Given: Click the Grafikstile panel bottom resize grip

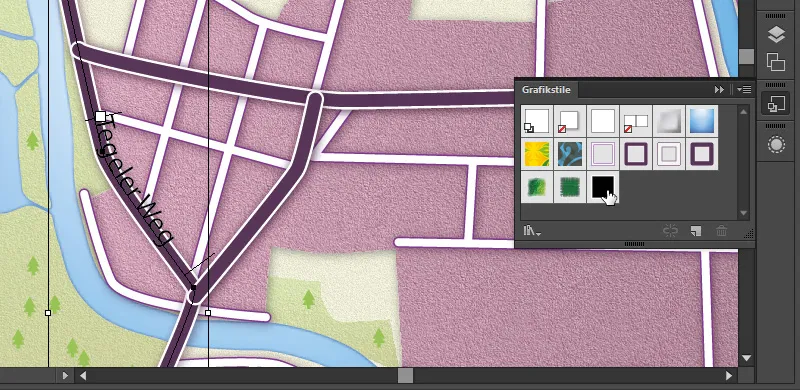Looking at the screenshot, I should tap(634, 244).
